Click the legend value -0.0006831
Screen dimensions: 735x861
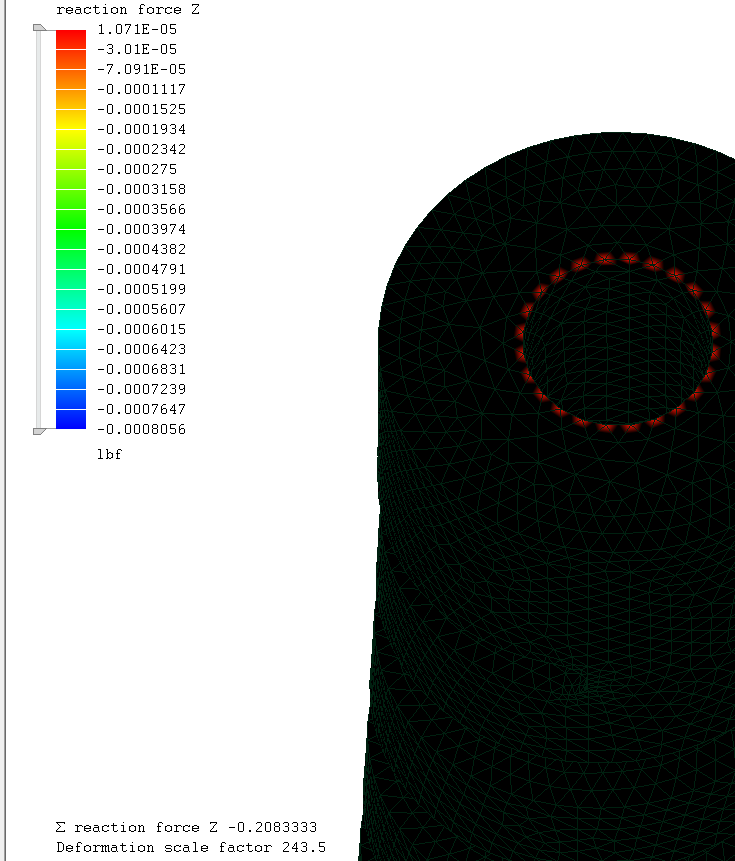[142, 369]
